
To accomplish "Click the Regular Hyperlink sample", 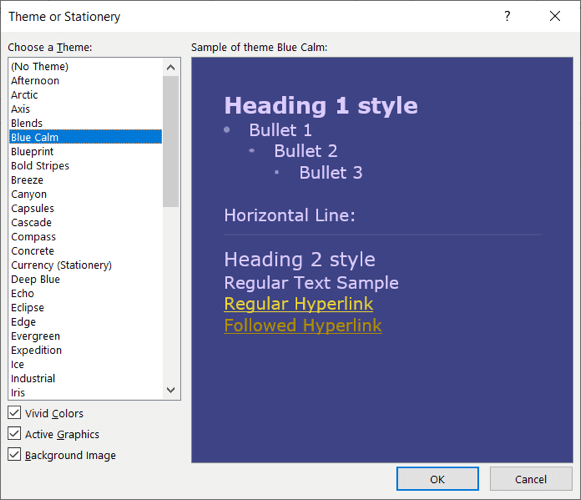I will tap(298, 304).
